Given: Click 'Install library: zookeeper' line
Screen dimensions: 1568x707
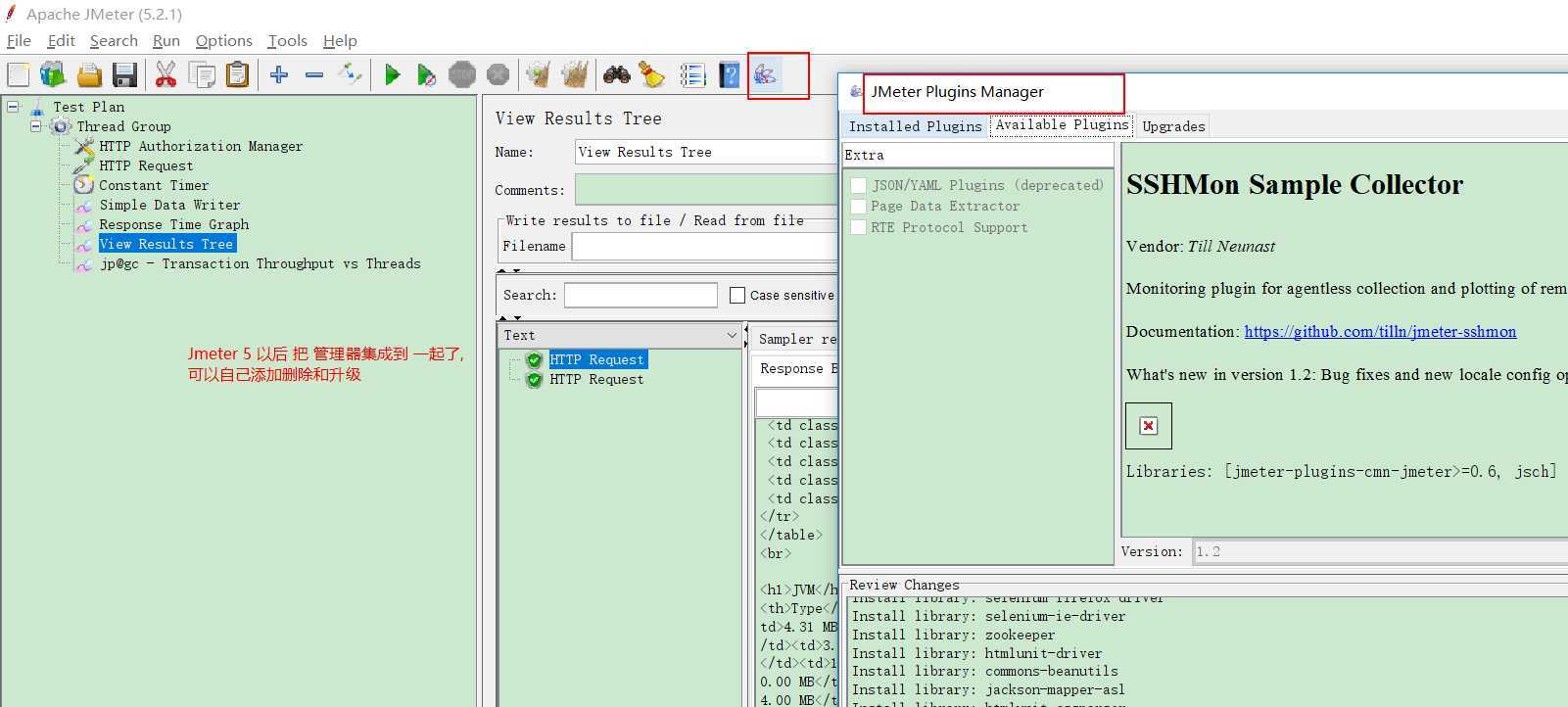Looking at the screenshot, I should pos(953,635).
